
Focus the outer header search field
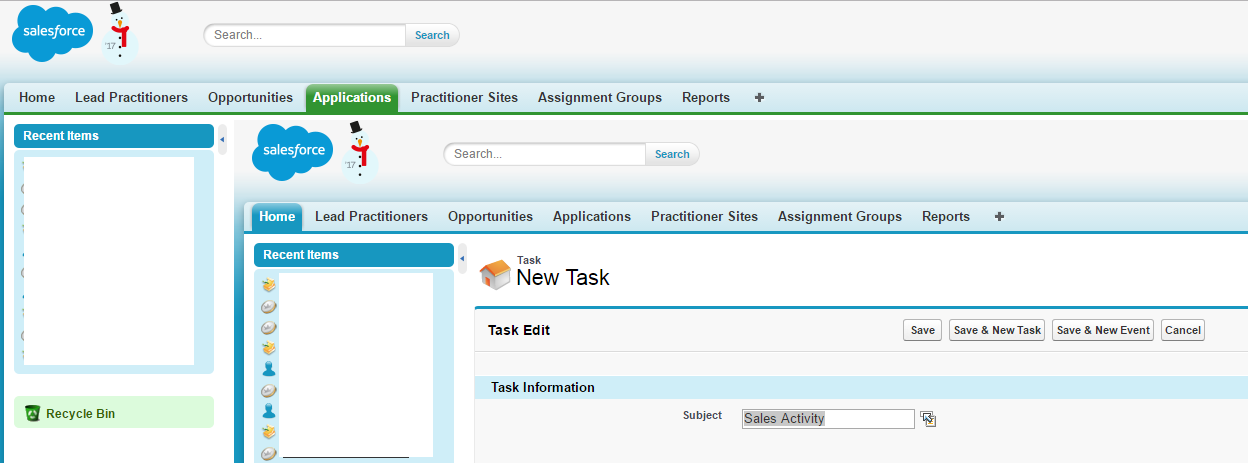tap(305, 35)
